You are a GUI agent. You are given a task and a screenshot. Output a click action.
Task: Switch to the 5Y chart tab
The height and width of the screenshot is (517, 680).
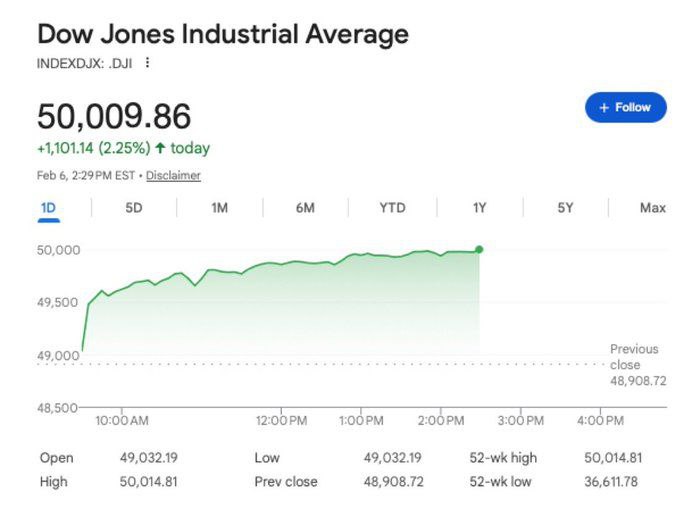[566, 208]
